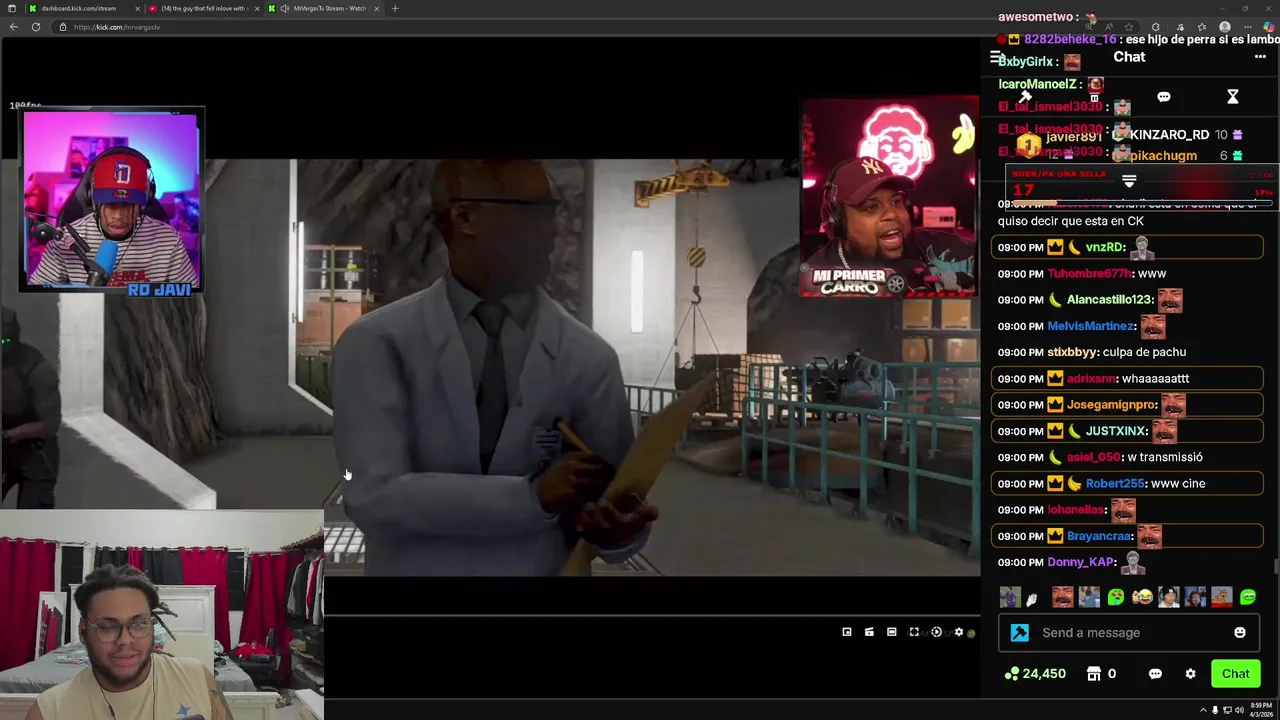Collapse chat panel with hamburger icon

(x=995, y=57)
